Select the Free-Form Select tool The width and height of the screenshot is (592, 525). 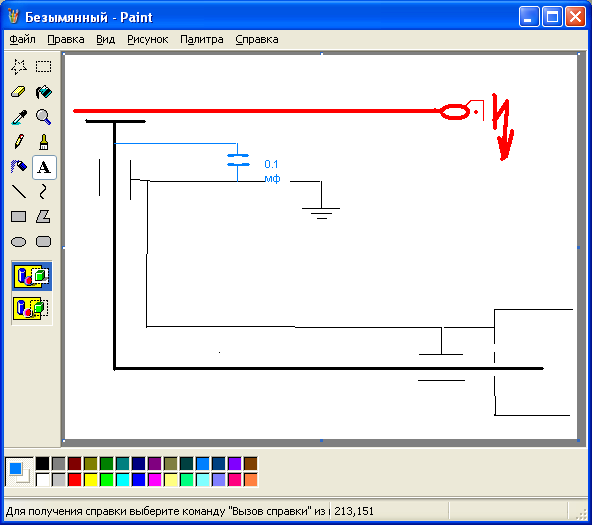[18, 67]
